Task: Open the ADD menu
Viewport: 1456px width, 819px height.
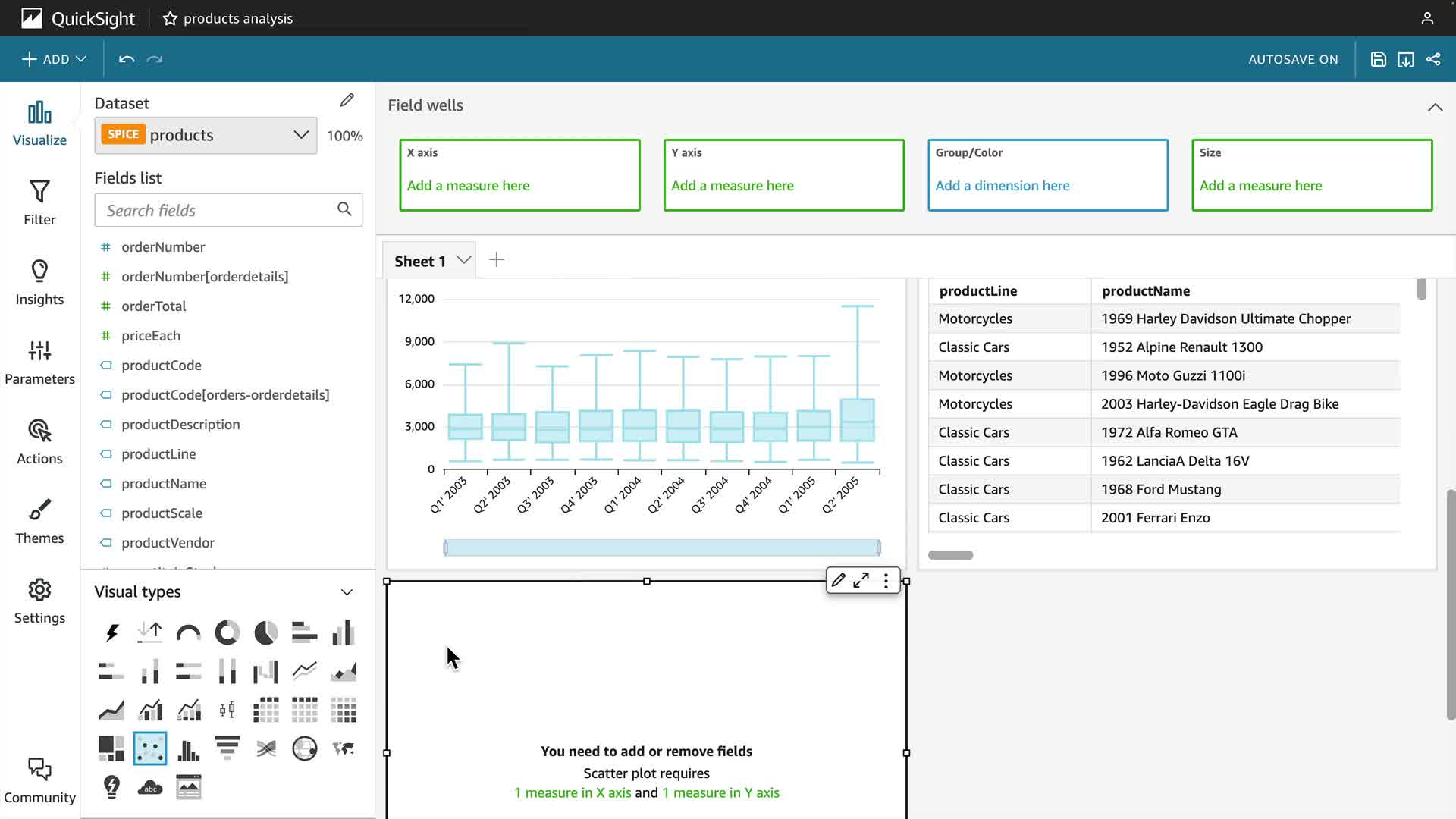Action: (54, 59)
